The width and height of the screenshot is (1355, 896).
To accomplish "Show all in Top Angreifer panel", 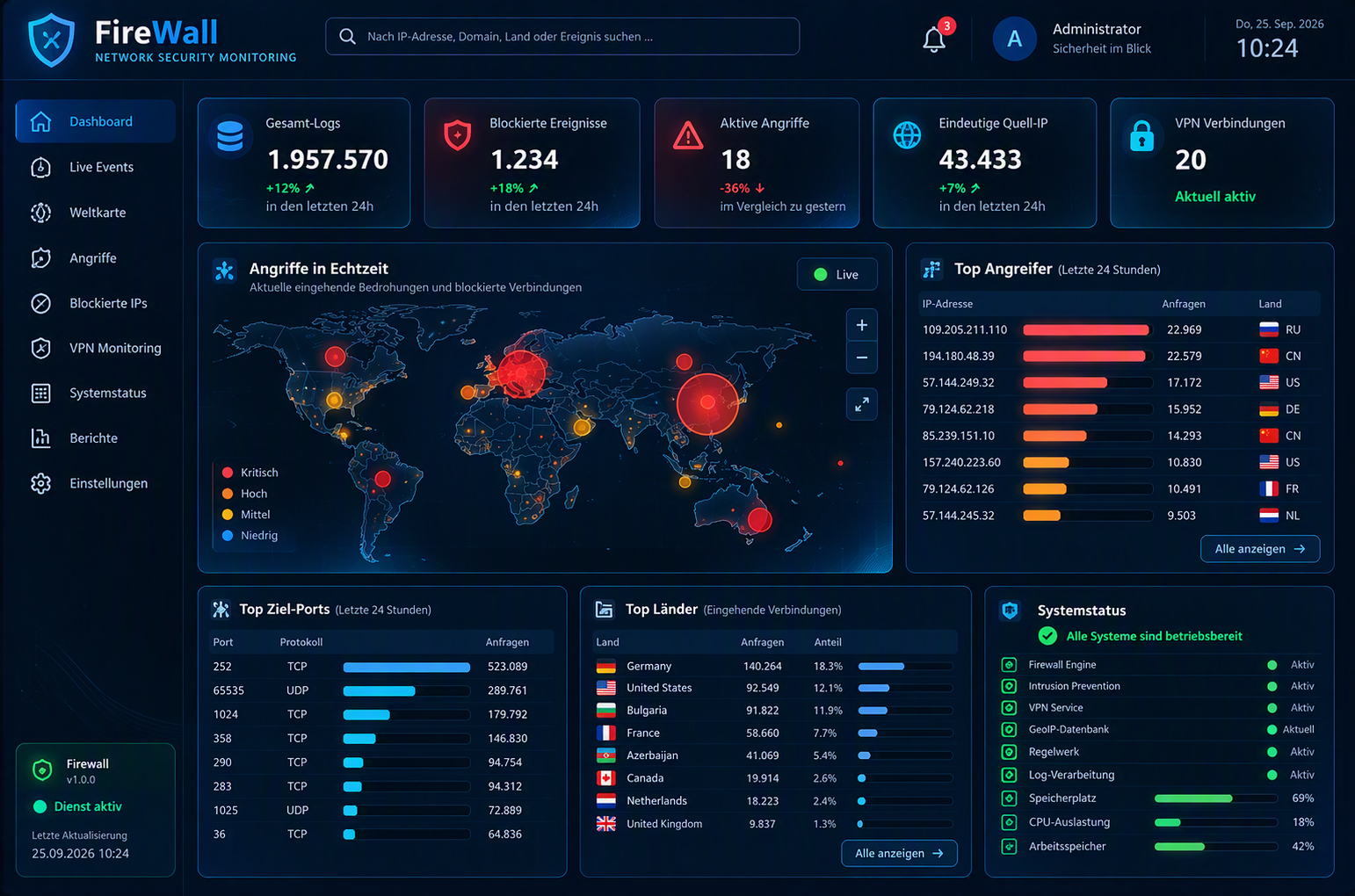I will tap(1260, 549).
